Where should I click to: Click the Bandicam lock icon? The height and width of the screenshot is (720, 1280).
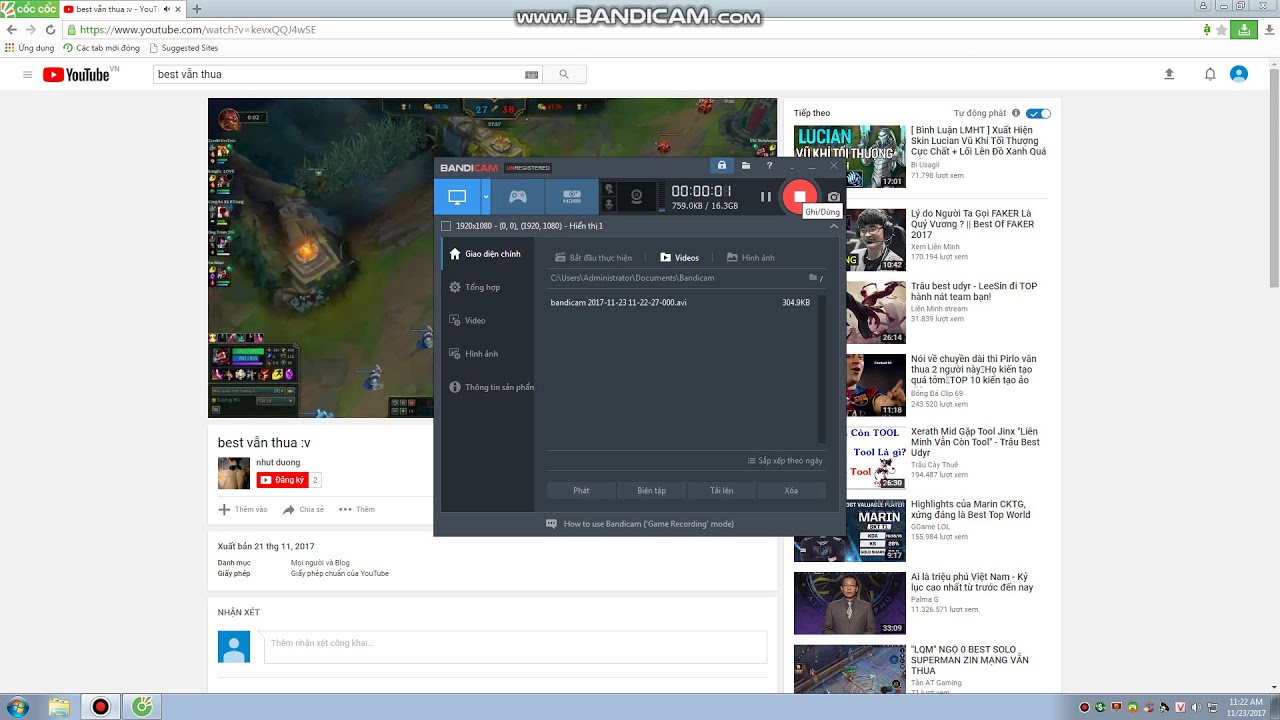(721, 166)
